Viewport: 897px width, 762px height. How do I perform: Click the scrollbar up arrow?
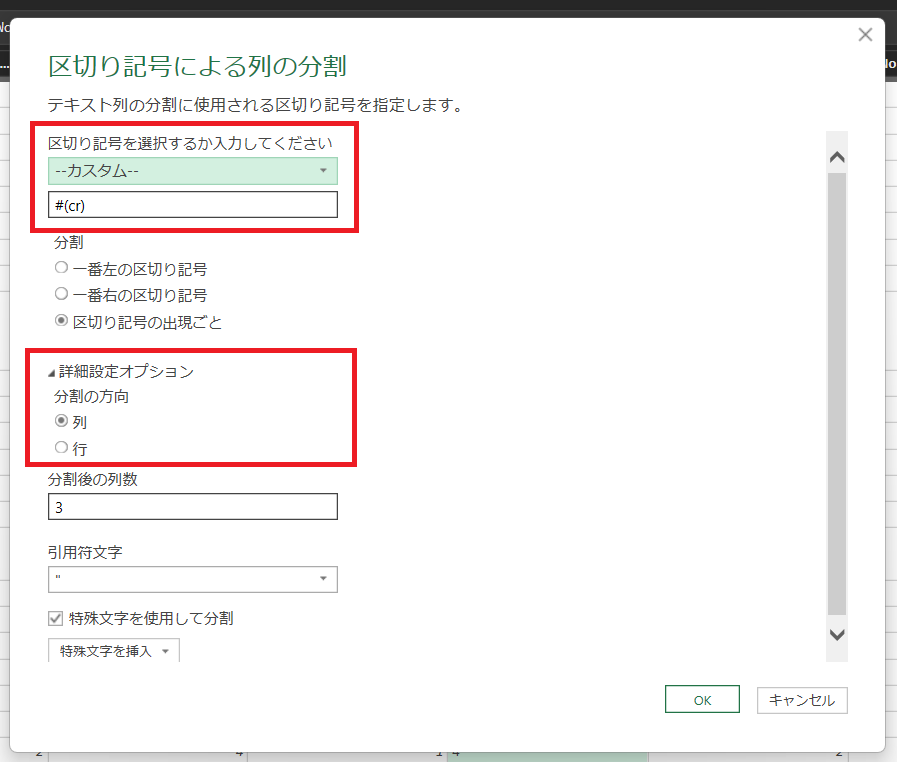(837, 157)
